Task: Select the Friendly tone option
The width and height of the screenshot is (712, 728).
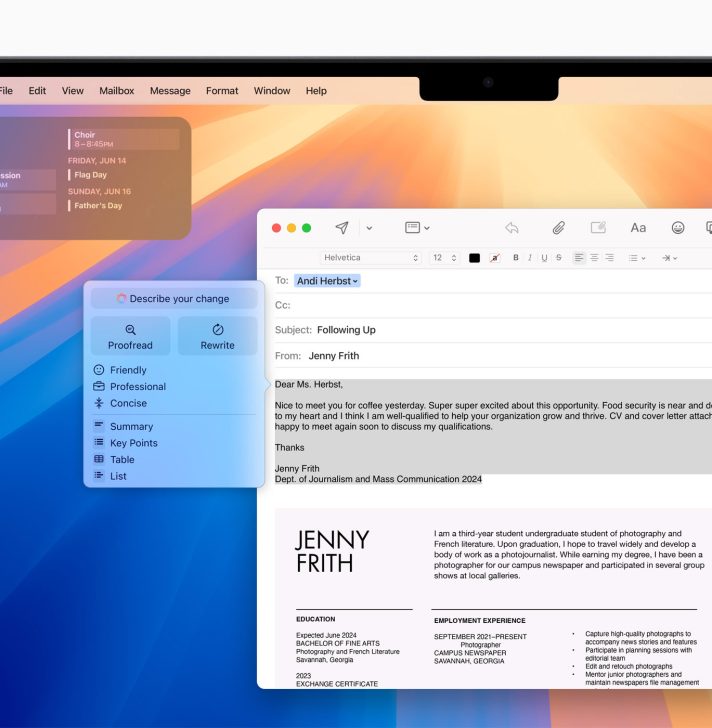Action: point(128,370)
